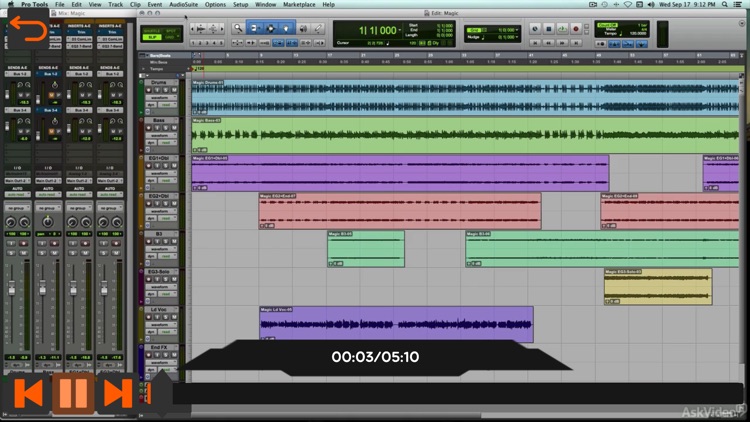Click the first Mix channel volume fader
750x422 pixels.
11,289
